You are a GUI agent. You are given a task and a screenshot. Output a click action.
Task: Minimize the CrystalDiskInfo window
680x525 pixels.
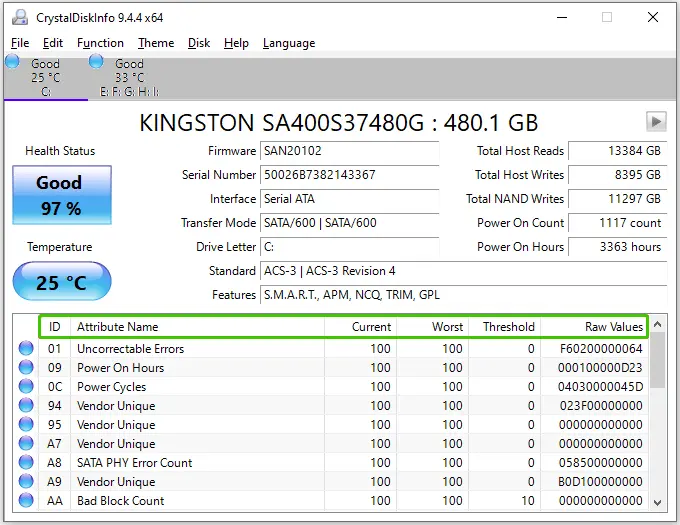pyautogui.click(x=562, y=17)
